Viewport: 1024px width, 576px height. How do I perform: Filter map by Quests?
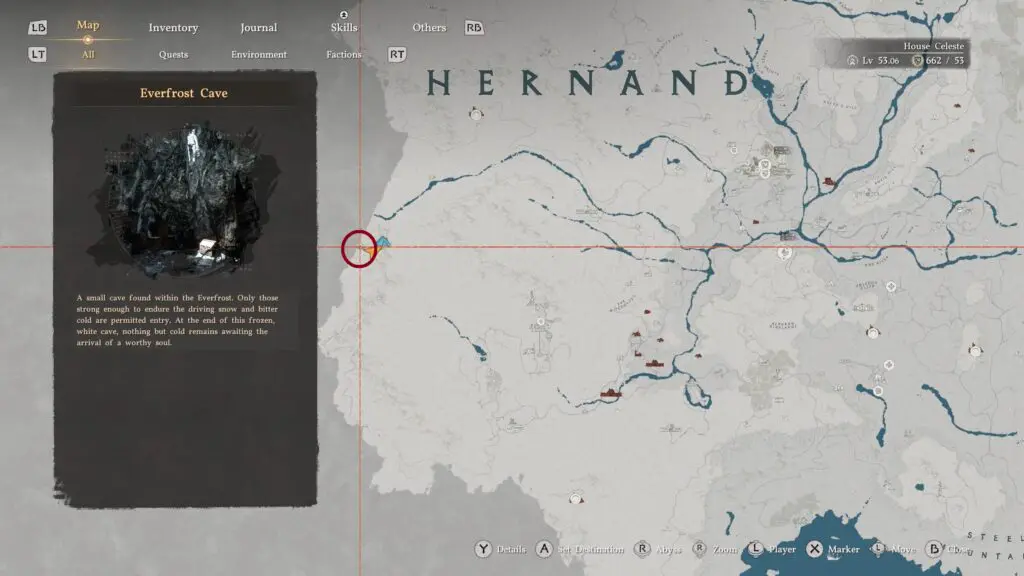coord(173,55)
